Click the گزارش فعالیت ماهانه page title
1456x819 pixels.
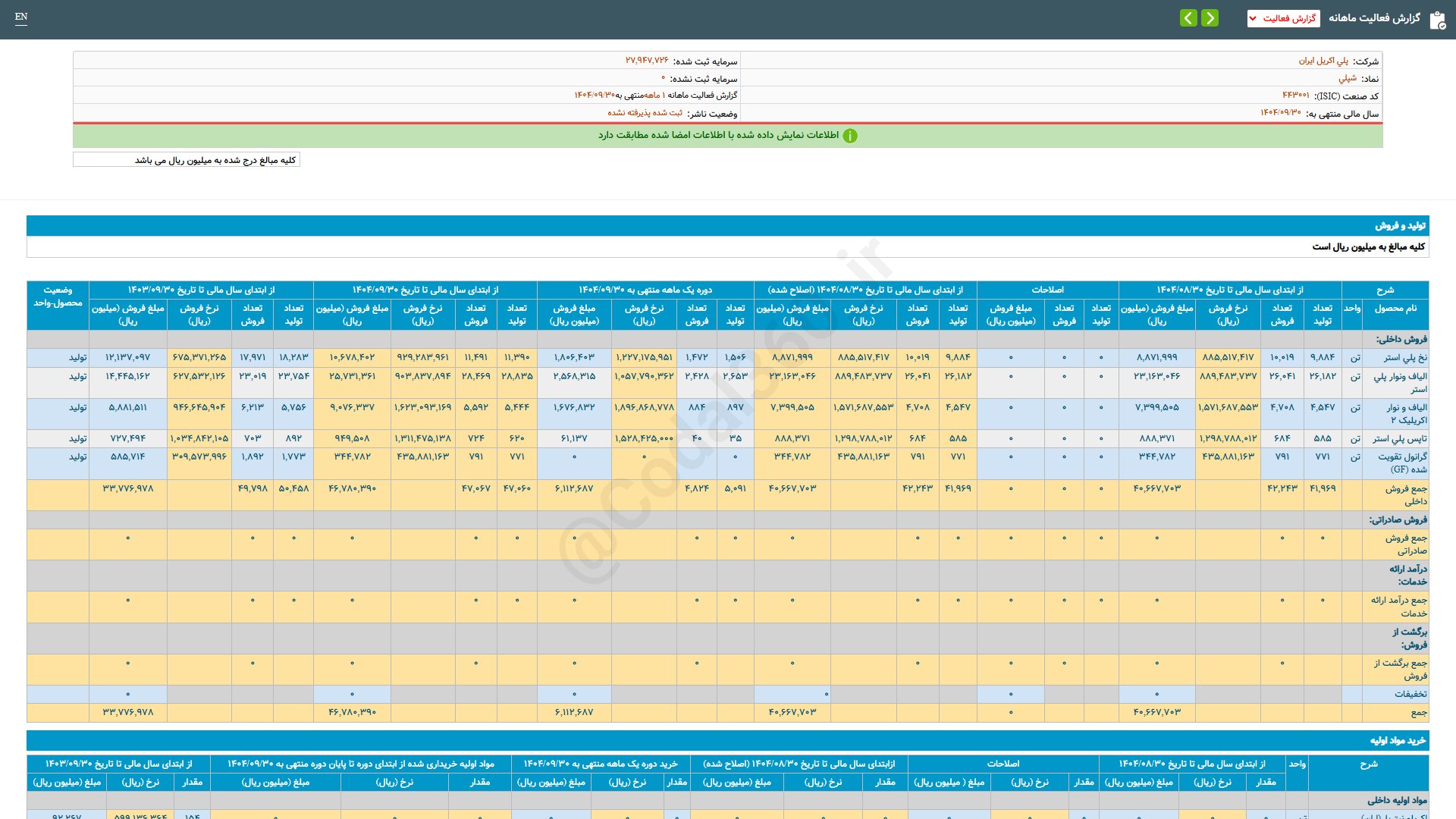[1374, 17]
